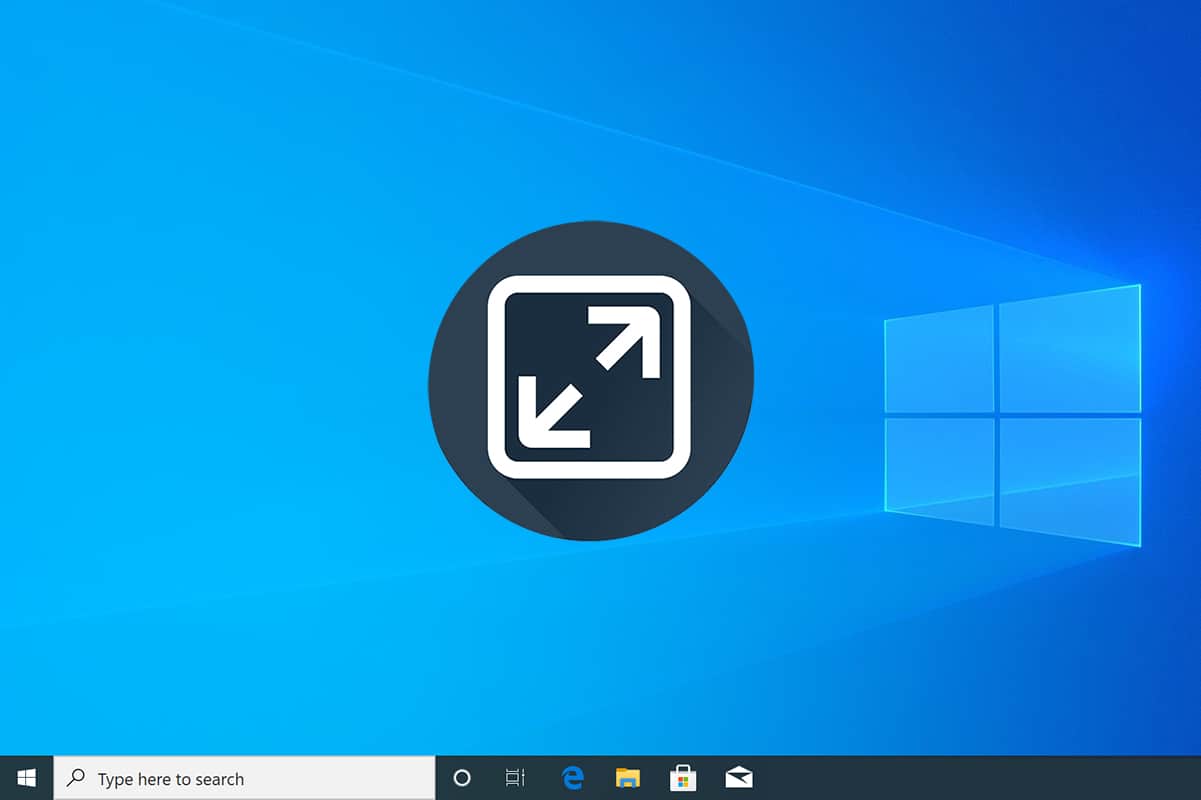Open Microsoft Store from the taskbar

683,778
